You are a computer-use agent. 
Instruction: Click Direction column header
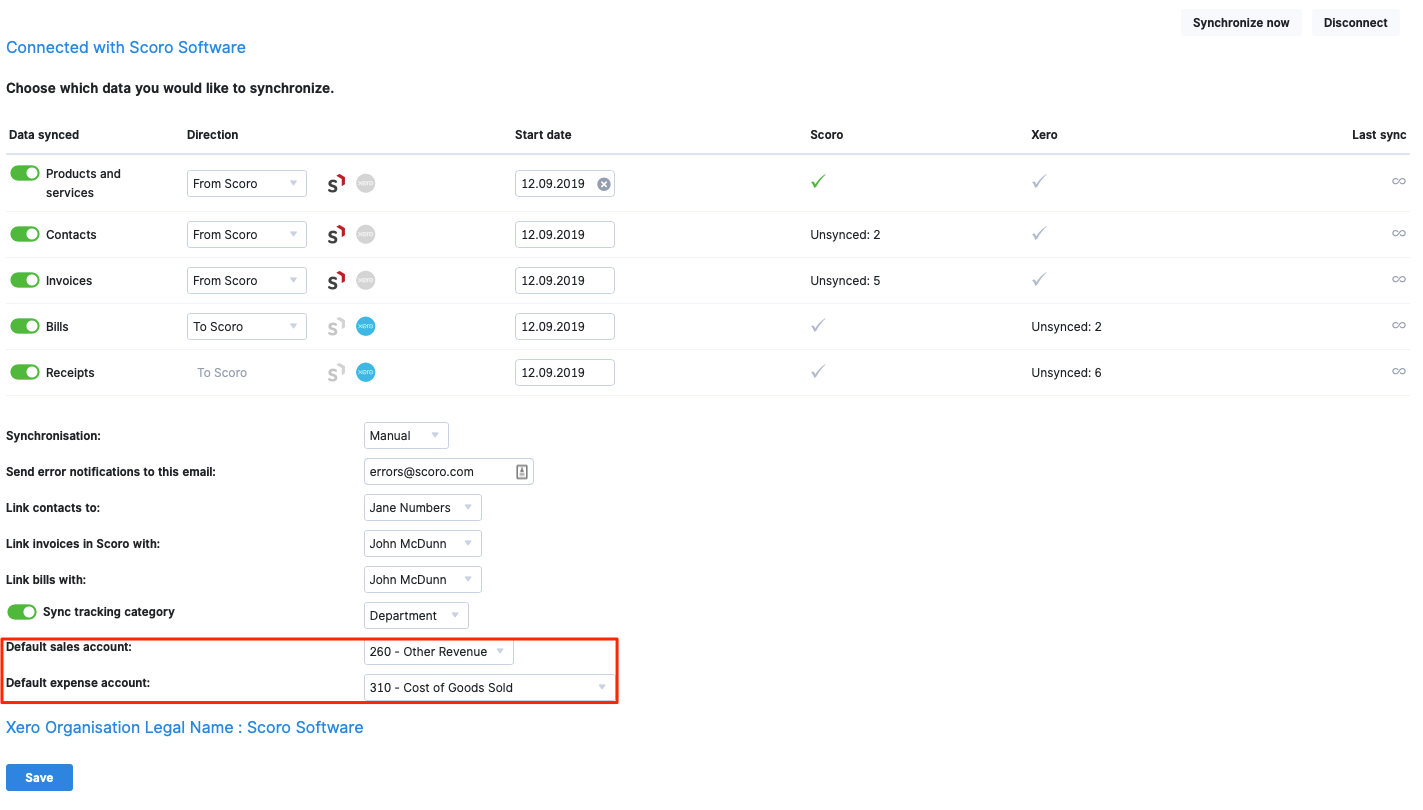tap(213, 135)
